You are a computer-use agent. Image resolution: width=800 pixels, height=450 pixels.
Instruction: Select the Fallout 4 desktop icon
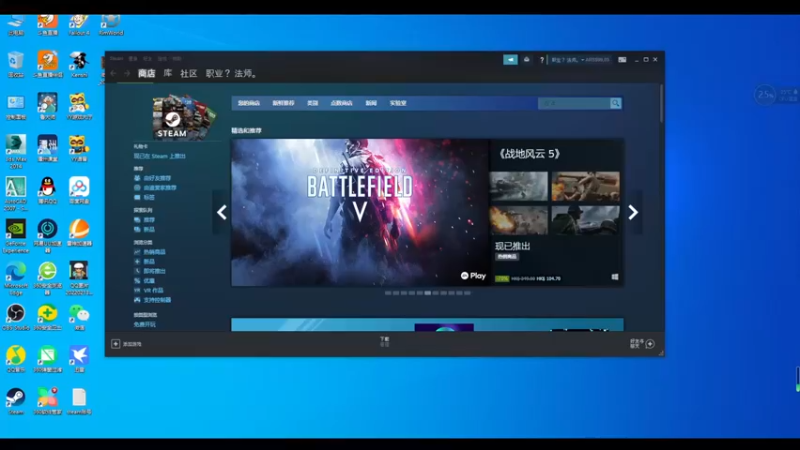pos(79,24)
